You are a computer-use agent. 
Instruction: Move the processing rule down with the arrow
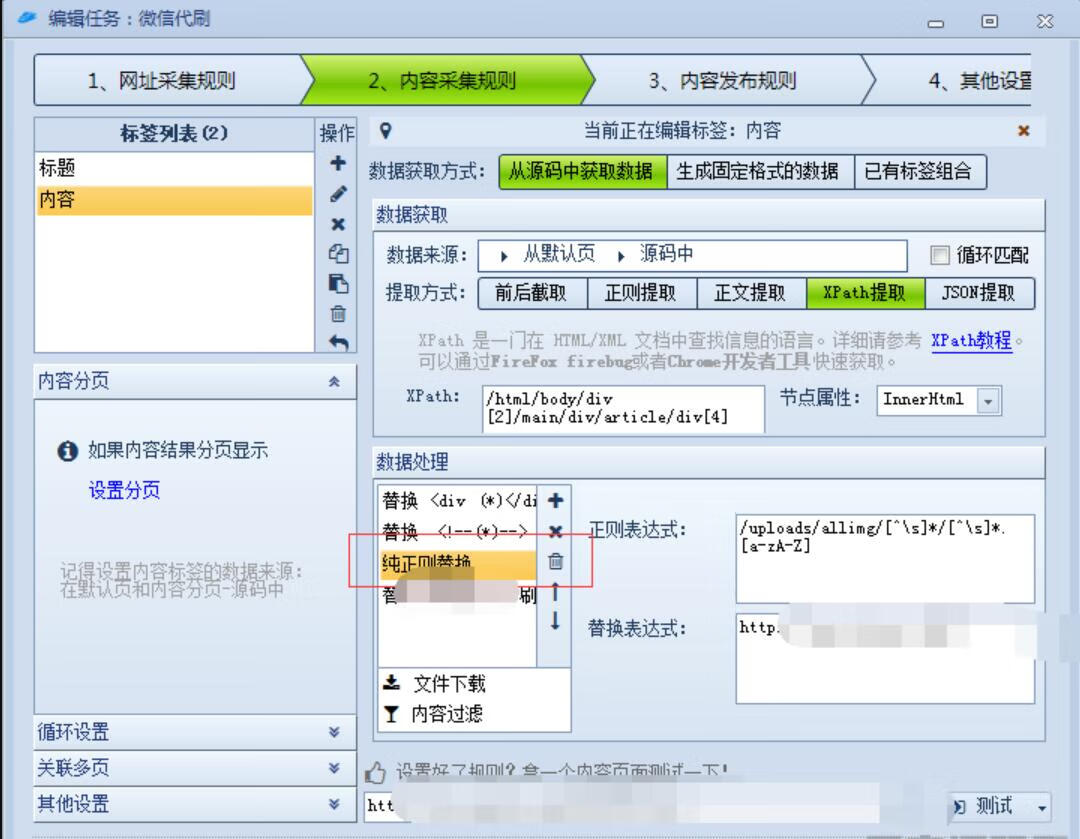[555, 621]
